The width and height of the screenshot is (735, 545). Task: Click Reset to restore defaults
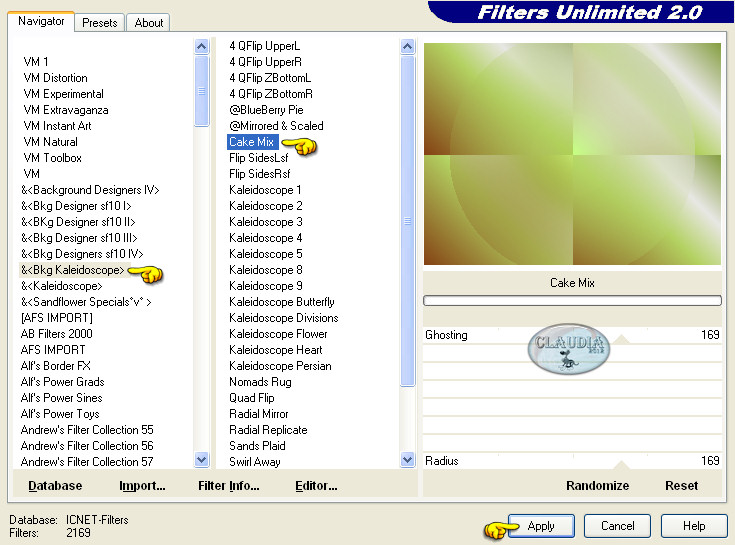tap(682, 485)
